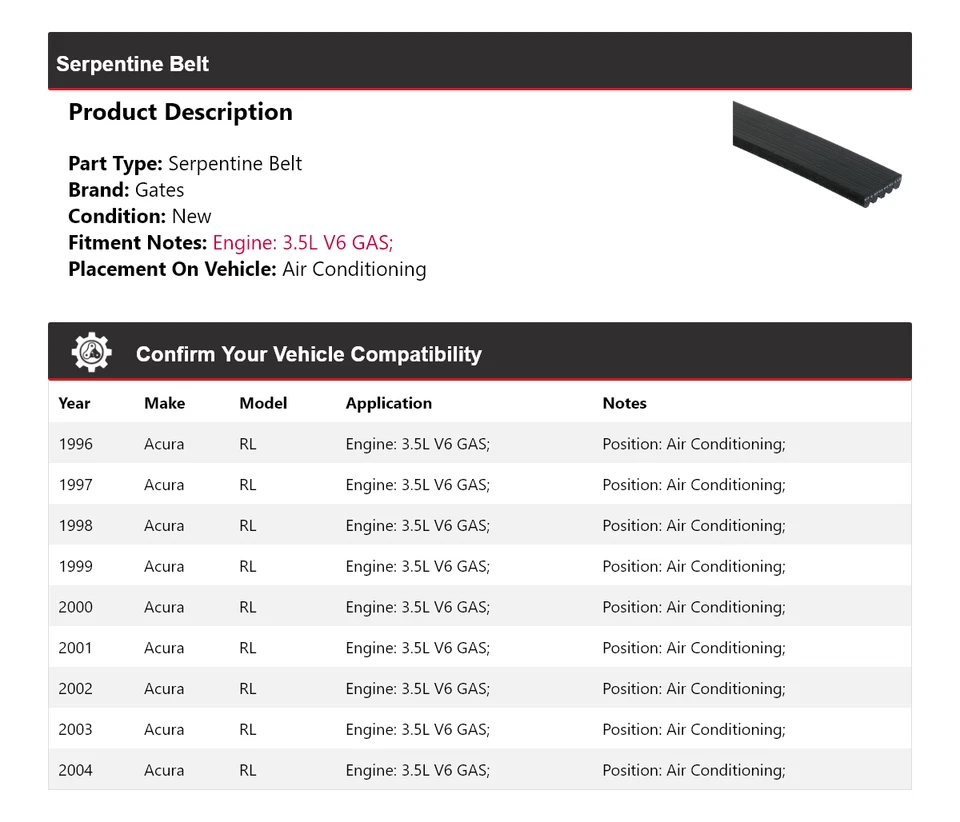
Task: Click the gear compatibility icon
Action: coord(92,353)
